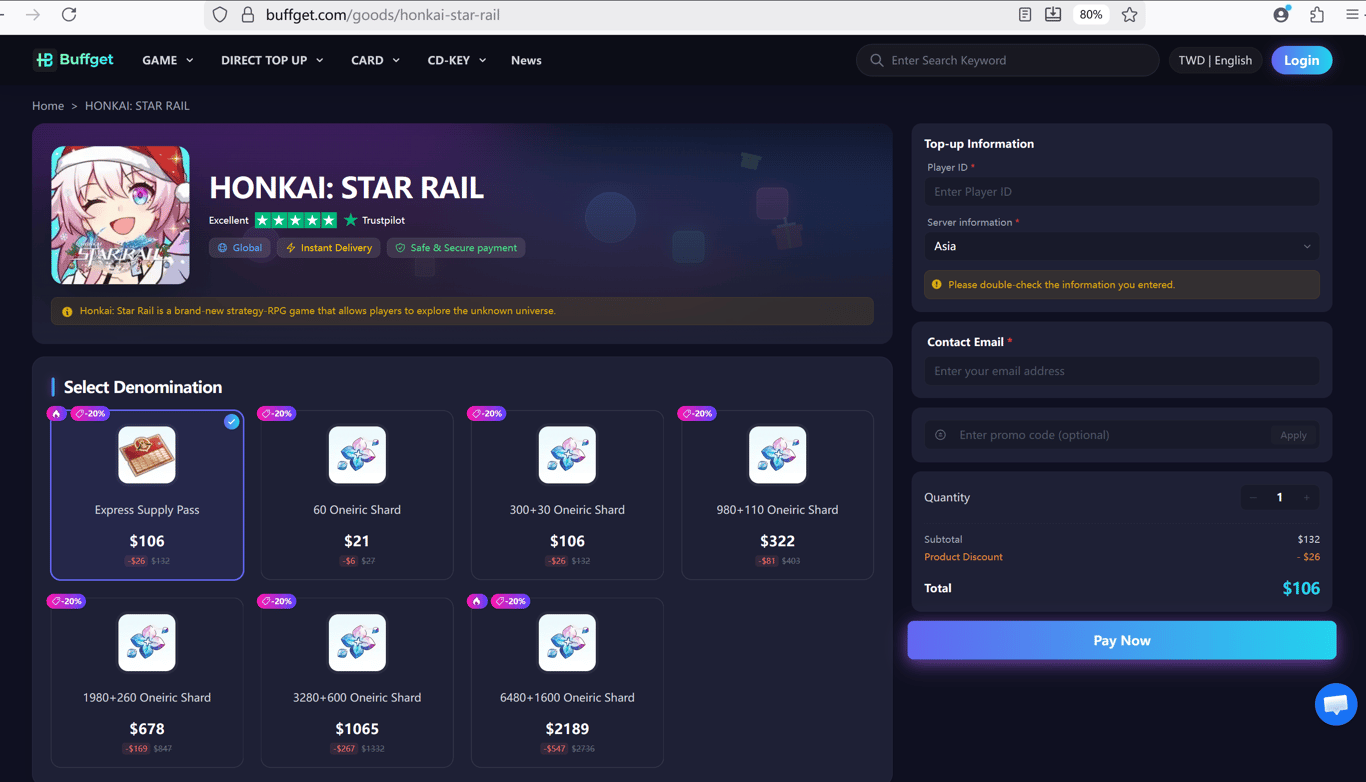Image resolution: width=1366 pixels, height=782 pixels.
Task: Toggle reader view icon in address bar
Action: [1025, 15]
